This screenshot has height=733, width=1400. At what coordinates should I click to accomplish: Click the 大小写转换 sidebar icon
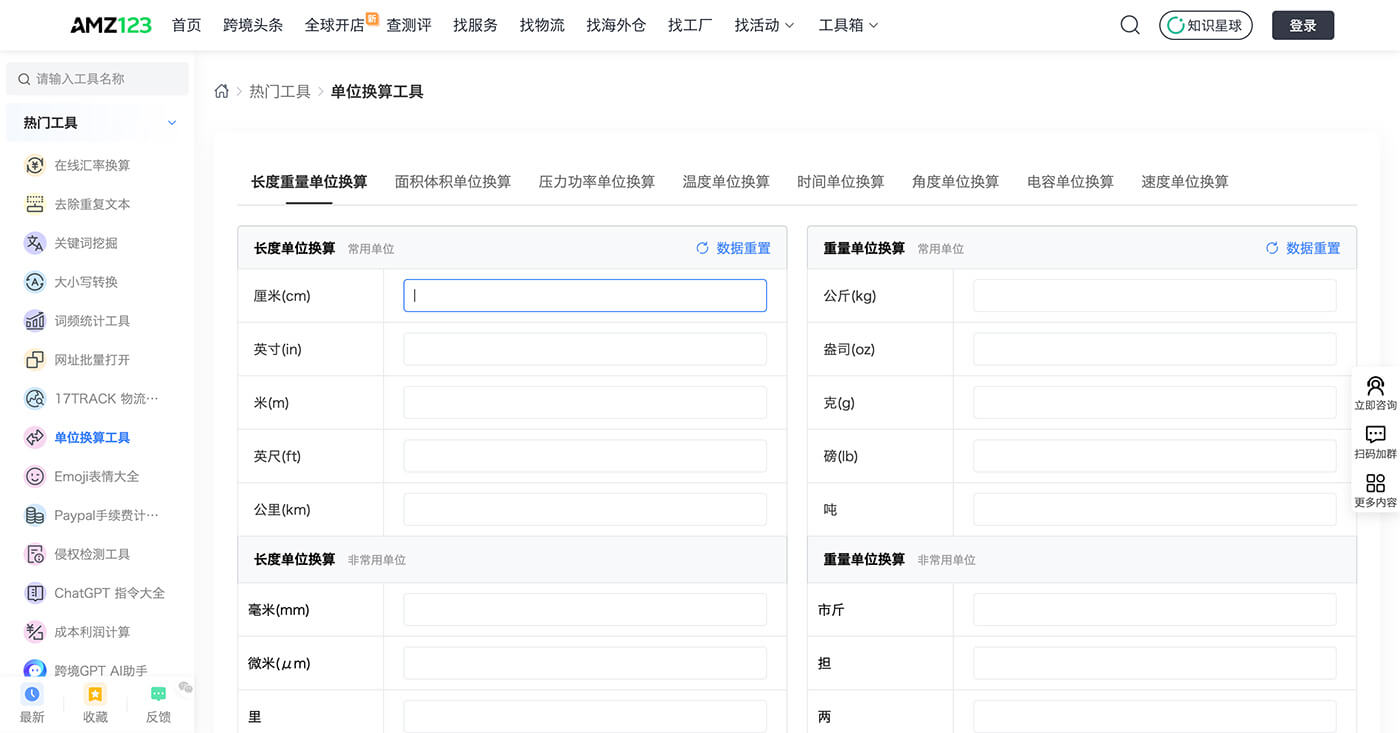(35, 282)
